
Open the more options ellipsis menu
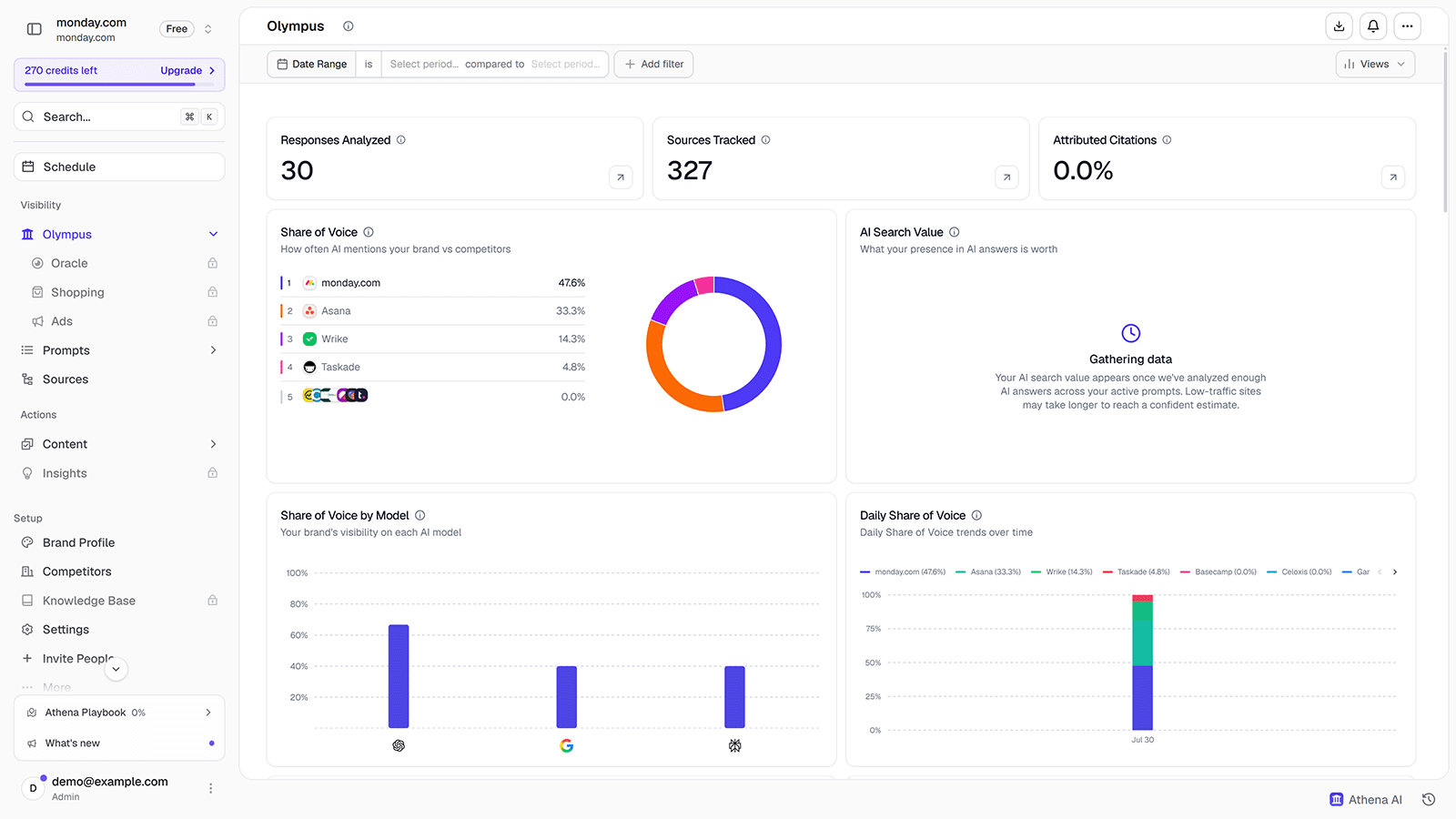1408,26
